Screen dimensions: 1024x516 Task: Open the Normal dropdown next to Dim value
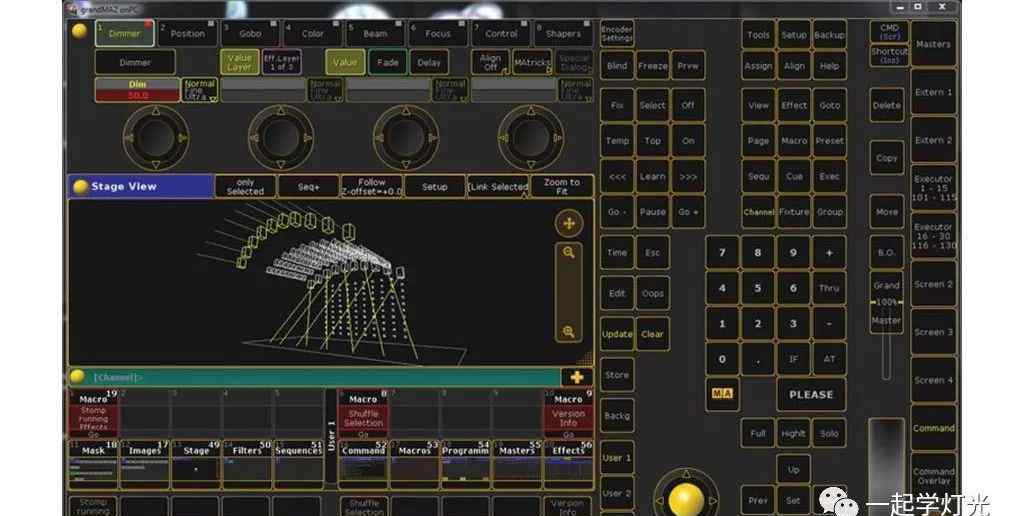[199, 90]
